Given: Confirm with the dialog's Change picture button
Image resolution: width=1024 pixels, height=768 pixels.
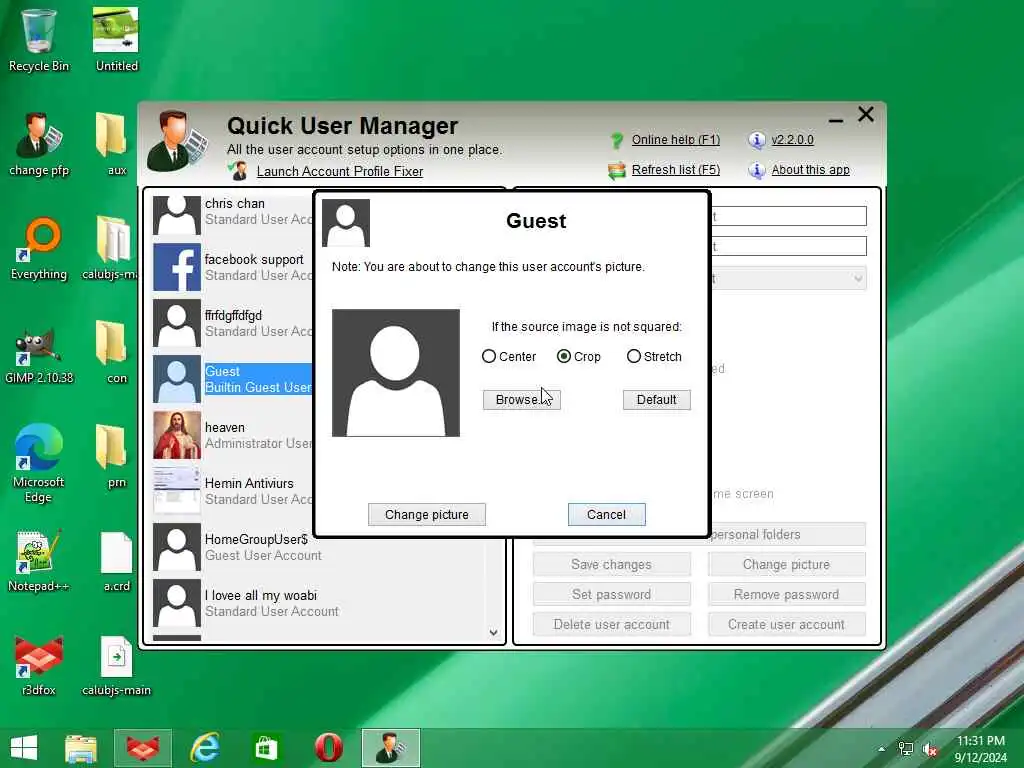Looking at the screenshot, I should pos(426,515).
